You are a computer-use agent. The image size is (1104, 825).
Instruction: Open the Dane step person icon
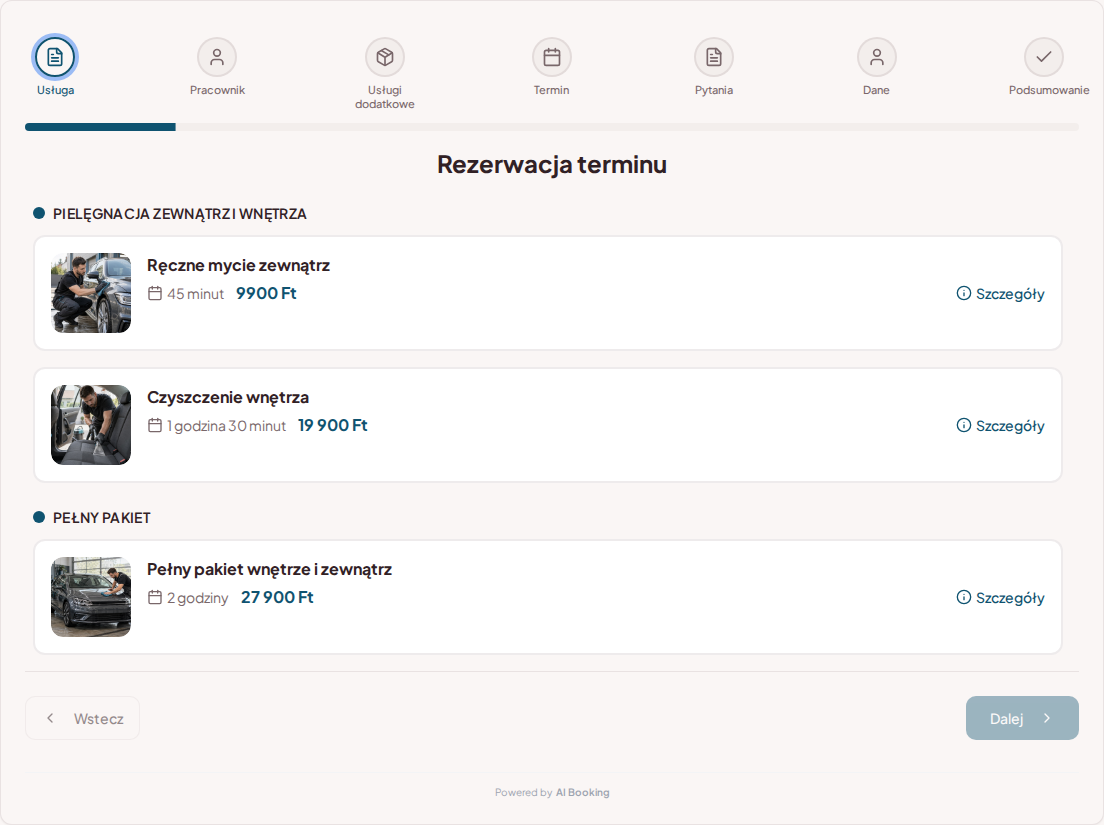pyautogui.click(x=877, y=57)
